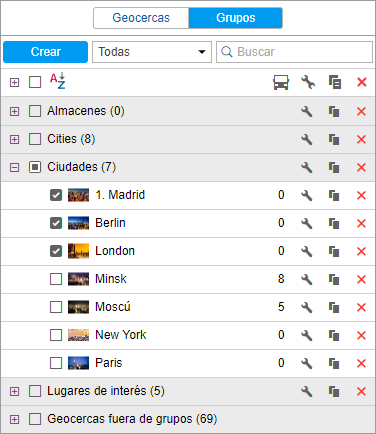Switch to the Geocercas tab

click(141, 18)
